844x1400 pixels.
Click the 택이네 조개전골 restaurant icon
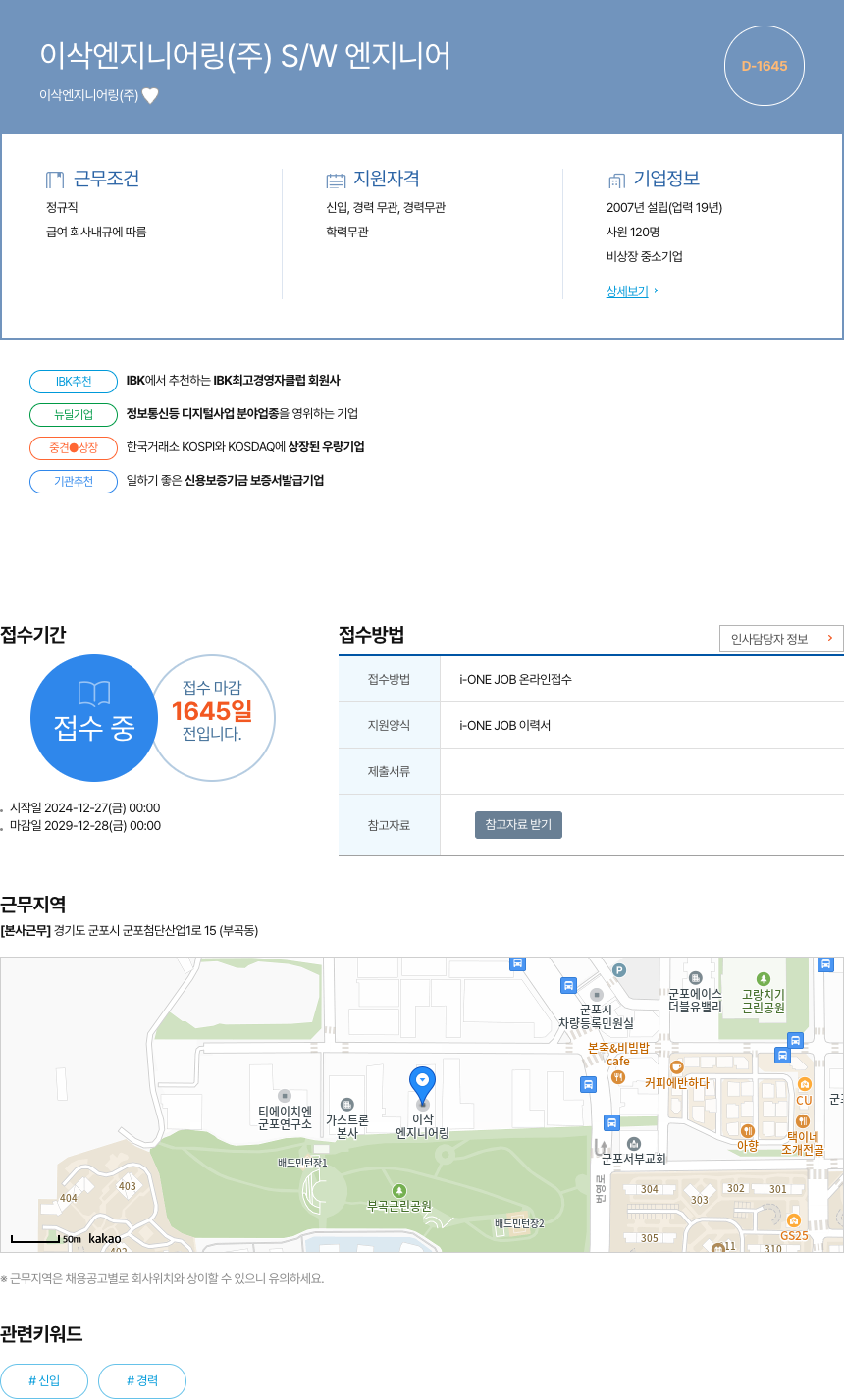click(x=803, y=1121)
